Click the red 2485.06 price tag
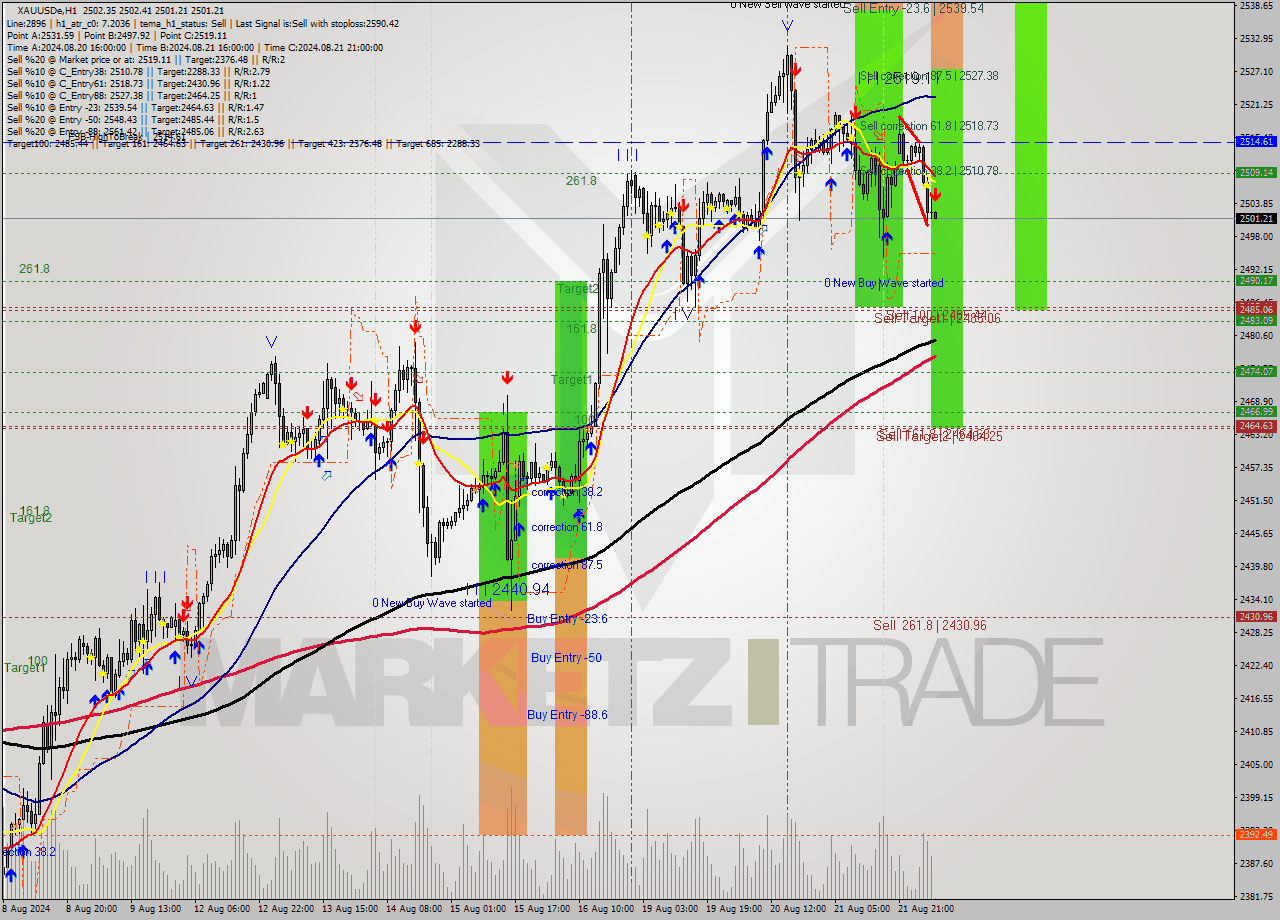 point(1256,309)
